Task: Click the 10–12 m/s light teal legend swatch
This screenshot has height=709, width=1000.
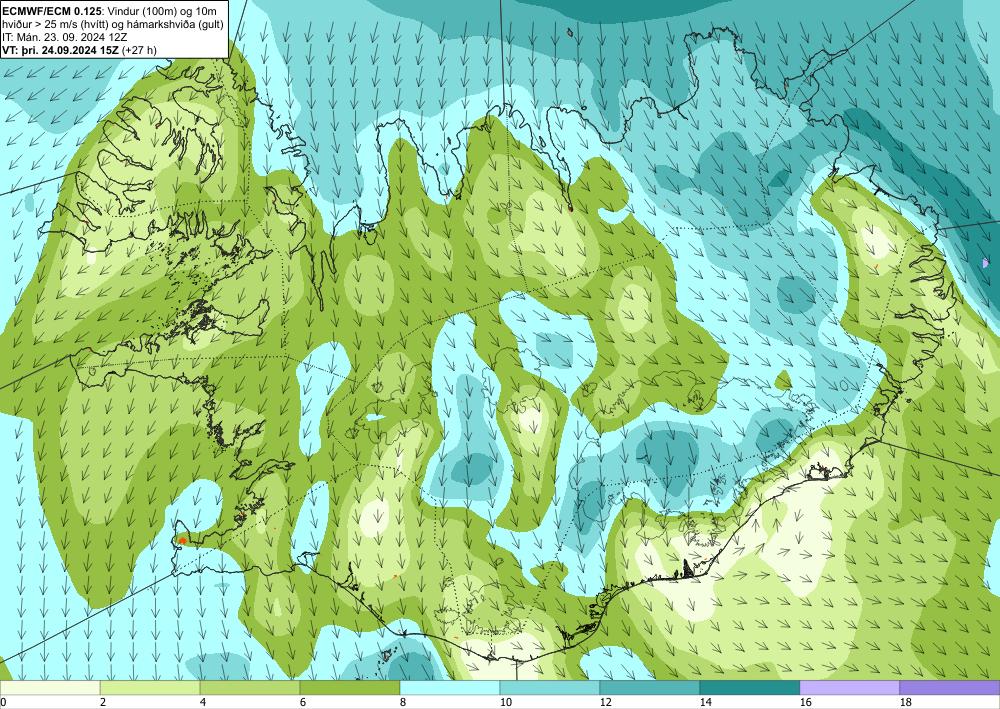Action: 550,688
